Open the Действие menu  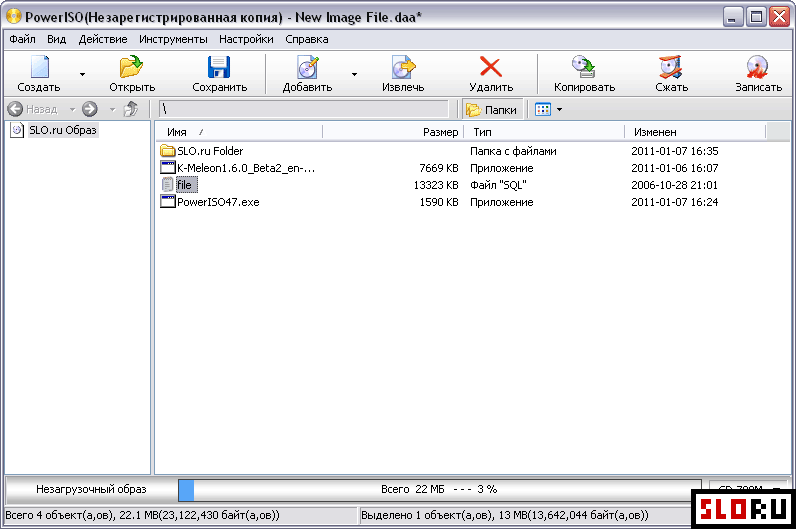pos(103,39)
